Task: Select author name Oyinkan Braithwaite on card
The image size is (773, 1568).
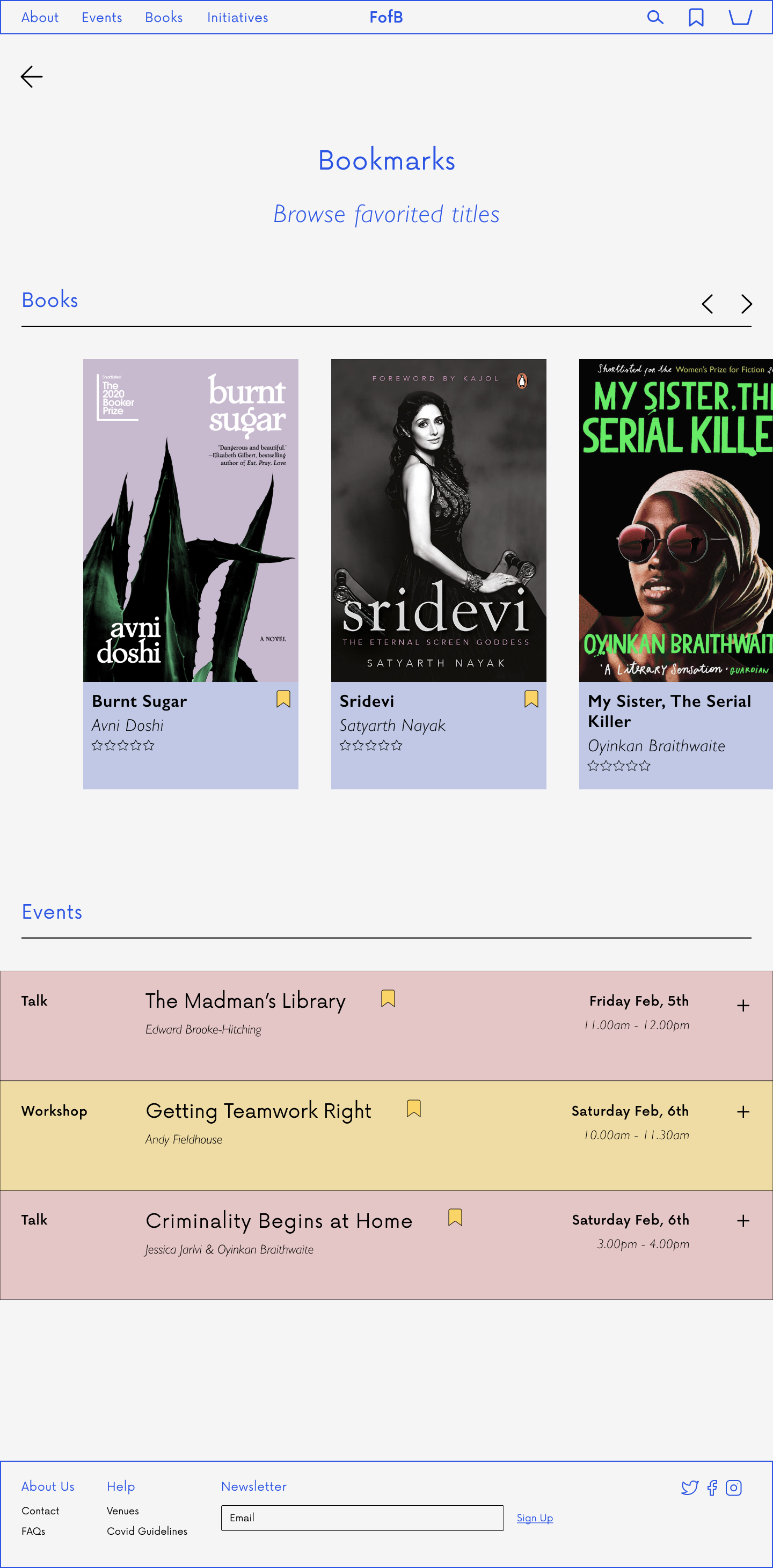Action: click(x=657, y=746)
